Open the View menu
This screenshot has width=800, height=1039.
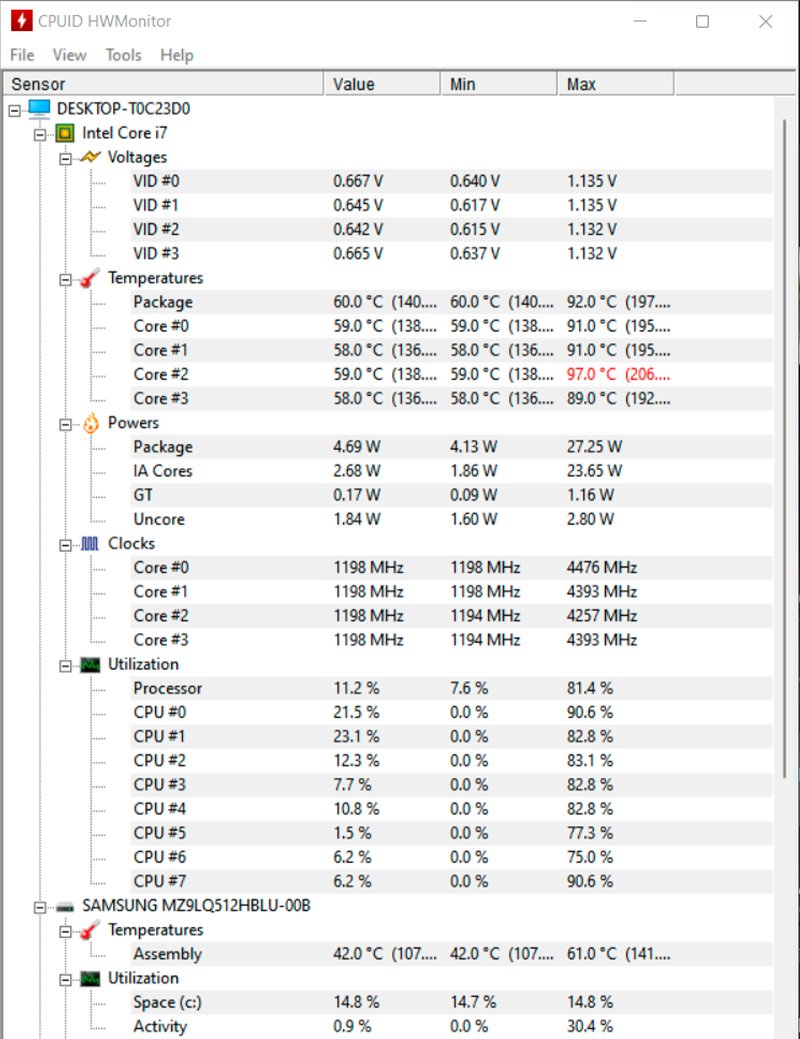[69, 55]
